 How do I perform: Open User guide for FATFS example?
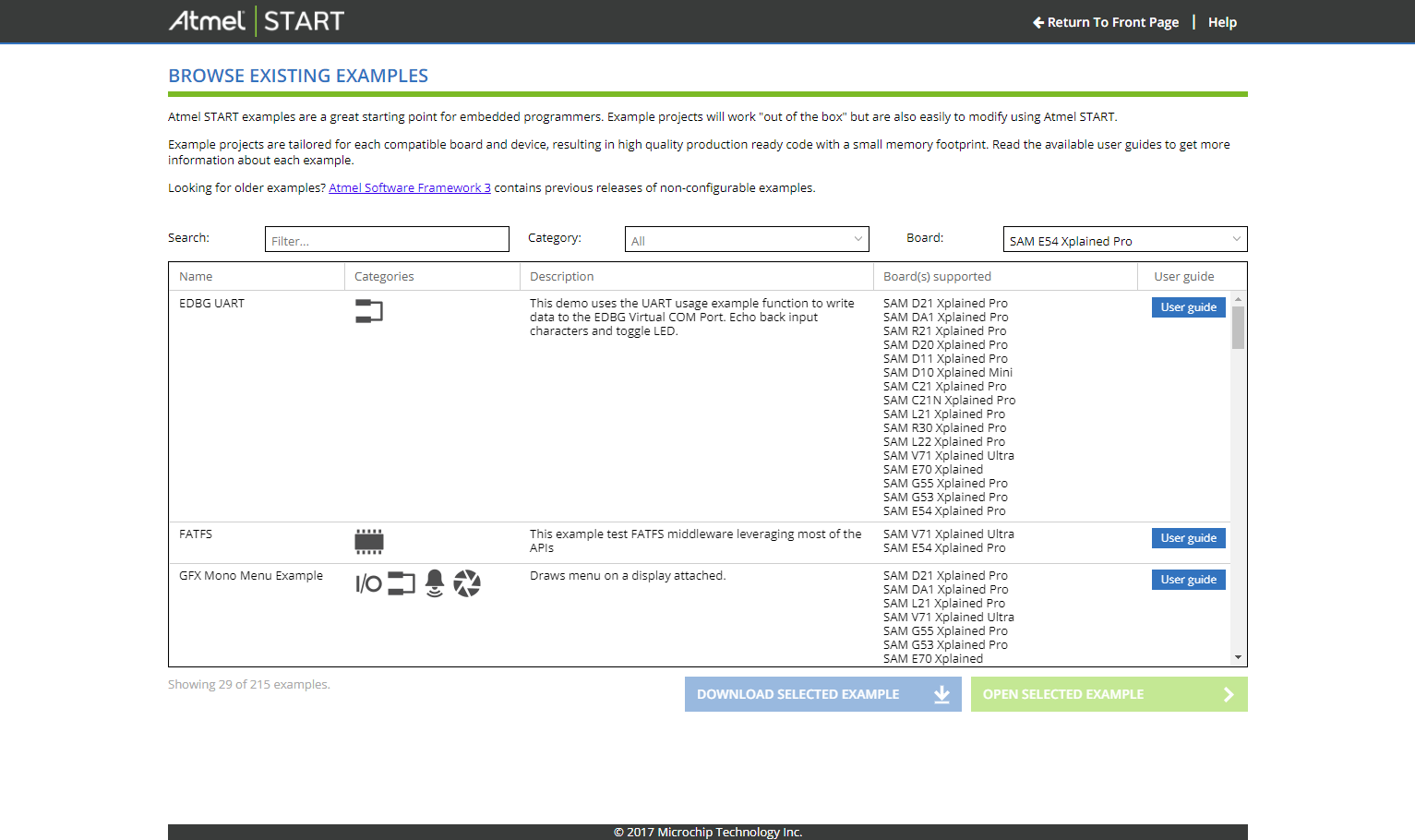click(x=1189, y=538)
